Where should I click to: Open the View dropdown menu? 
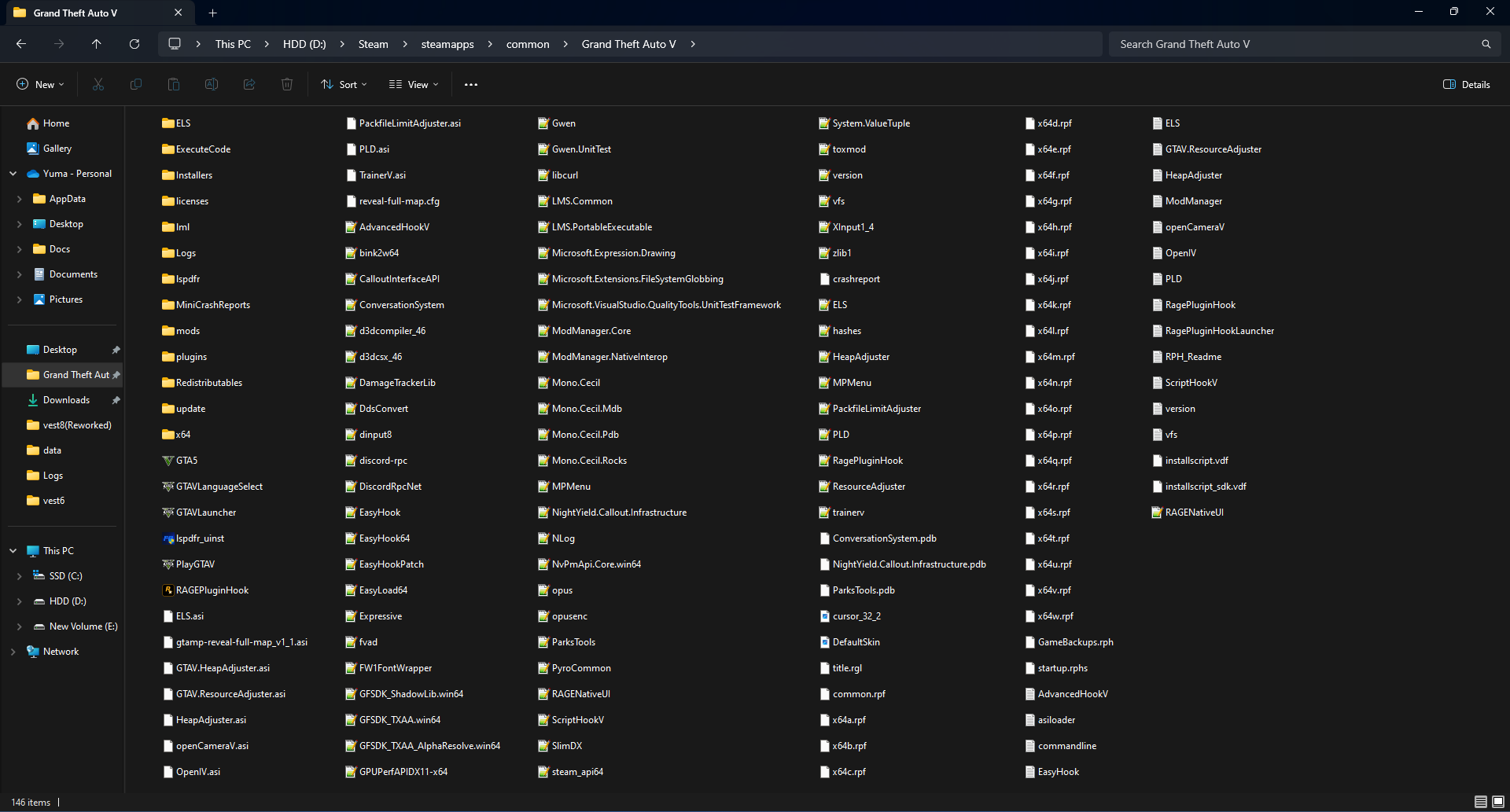pos(414,84)
